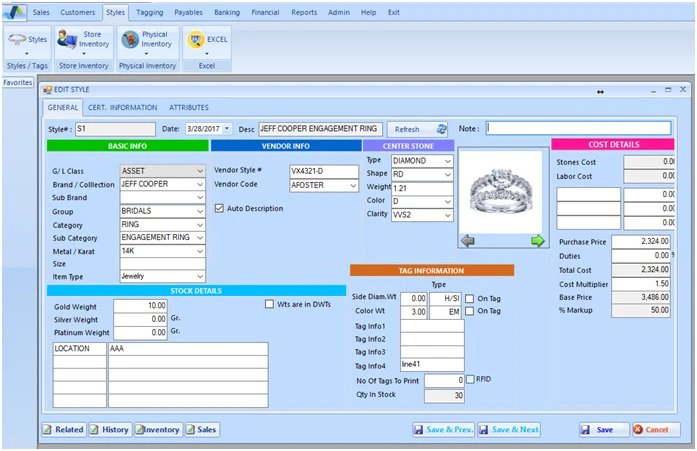Open the Admin menu
697x451 pixels.
[339, 12]
